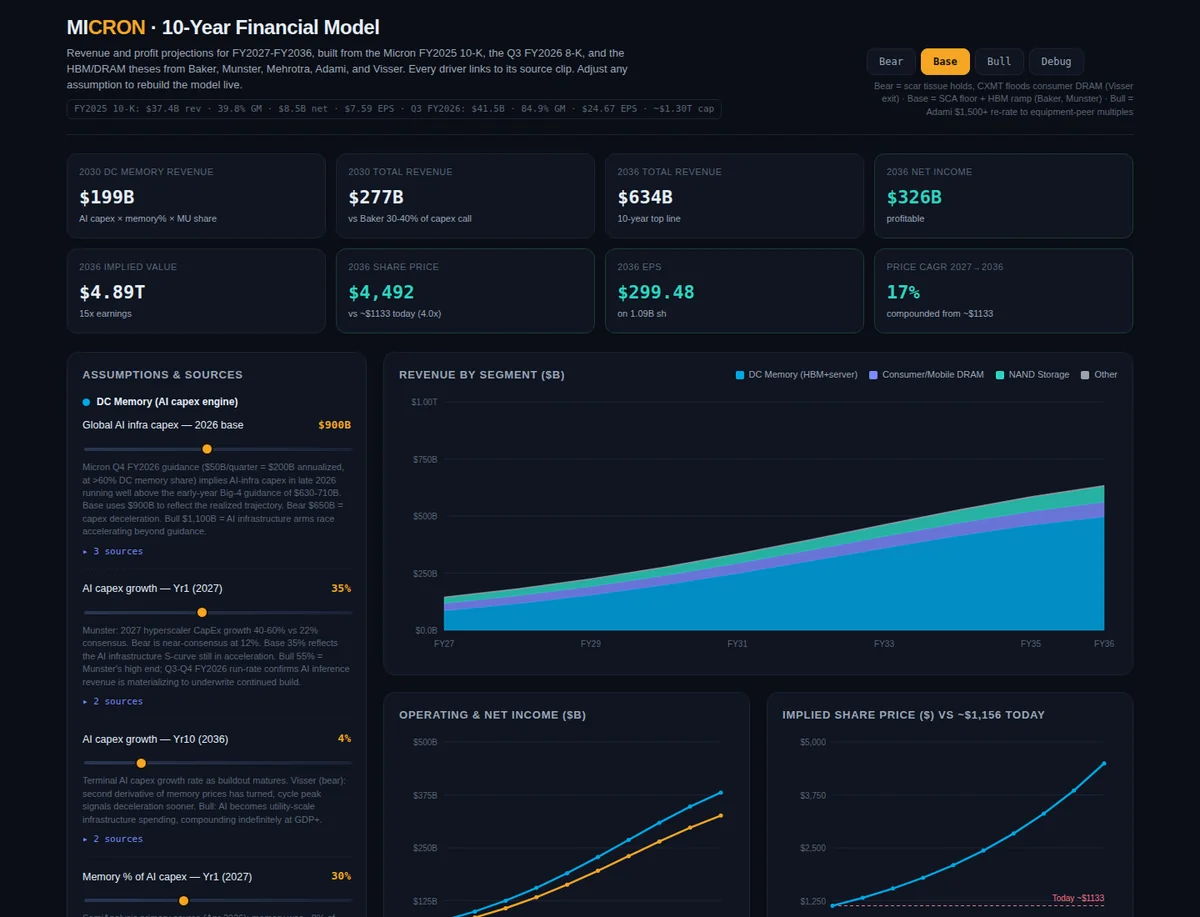1200x917 pixels.
Task: Expand 3 sources under AI infra capex
Action: pyautogui.click(x=113, y=551)
